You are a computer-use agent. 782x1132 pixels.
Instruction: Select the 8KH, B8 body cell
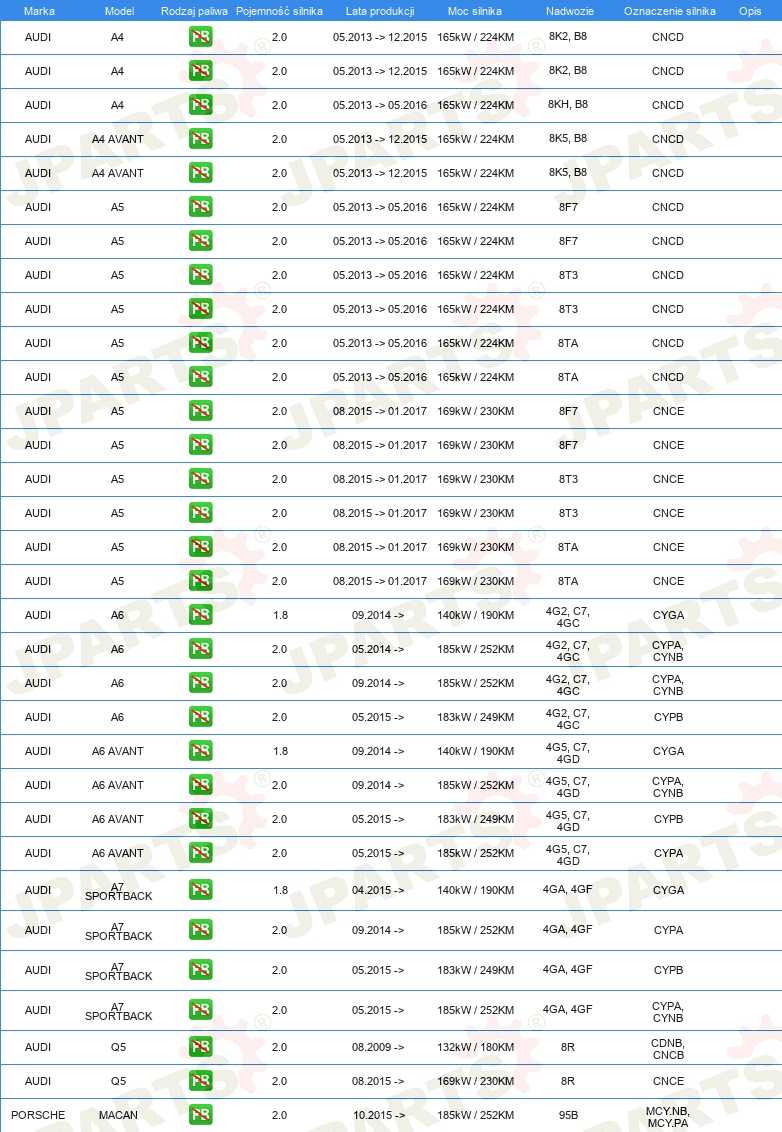568,104
